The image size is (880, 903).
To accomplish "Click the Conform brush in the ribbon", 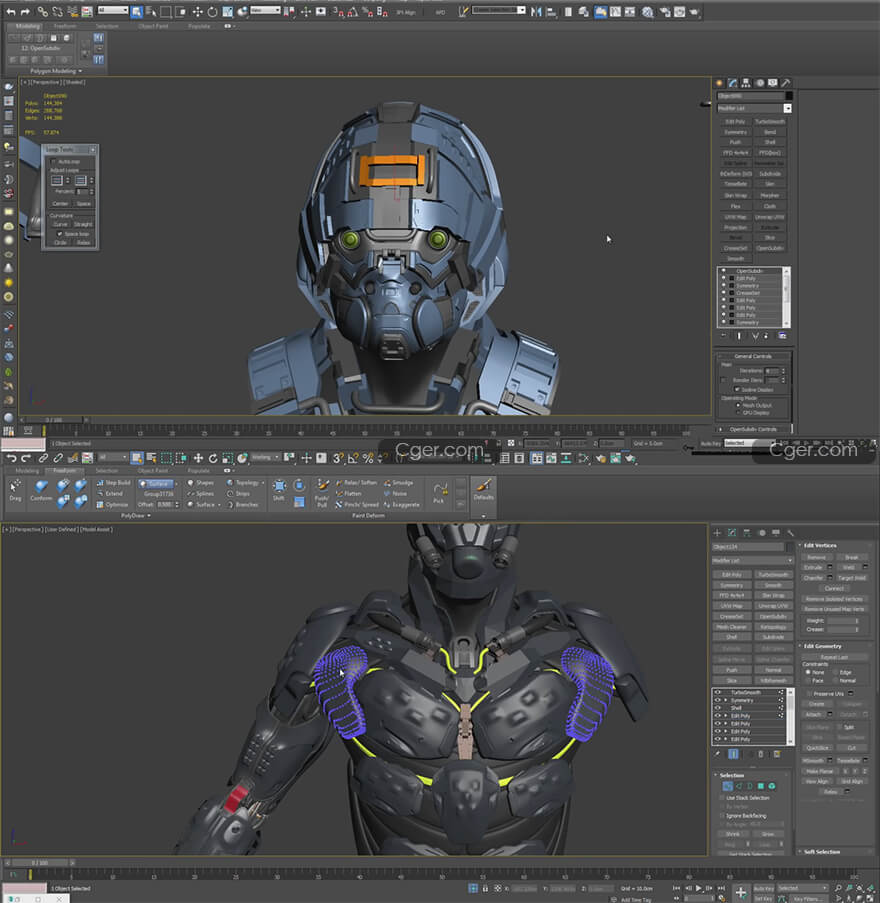I will (41, 491).
